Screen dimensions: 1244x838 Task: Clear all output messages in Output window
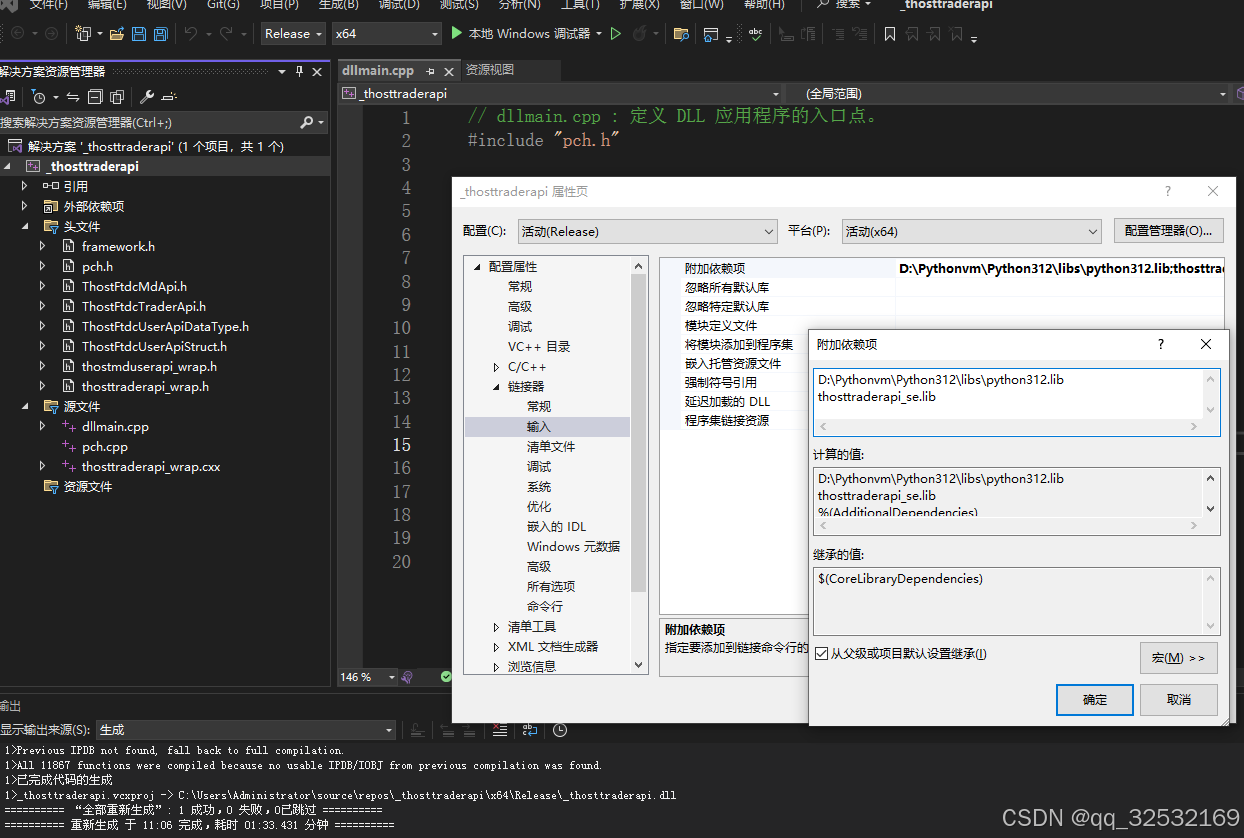(500, 731)
